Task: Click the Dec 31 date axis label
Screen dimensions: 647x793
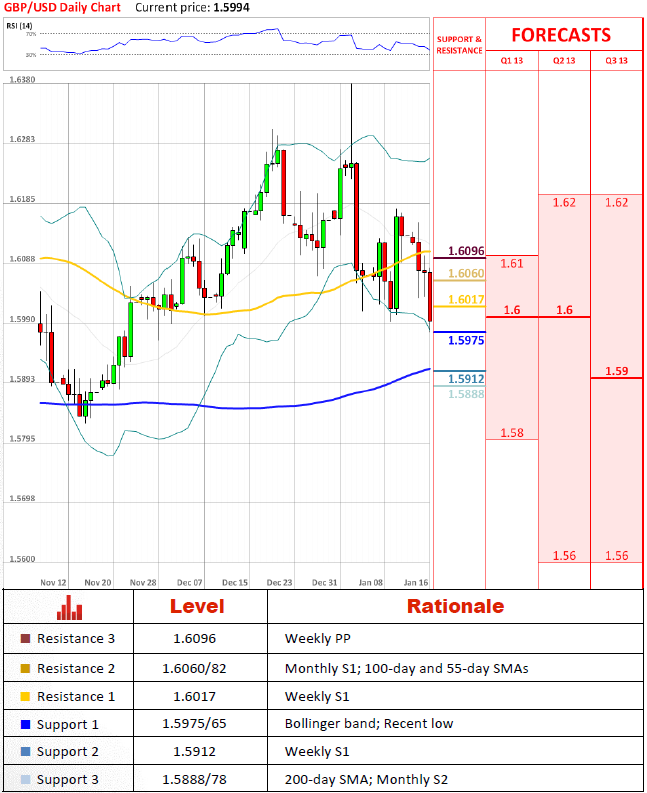Action: [324, 583]
